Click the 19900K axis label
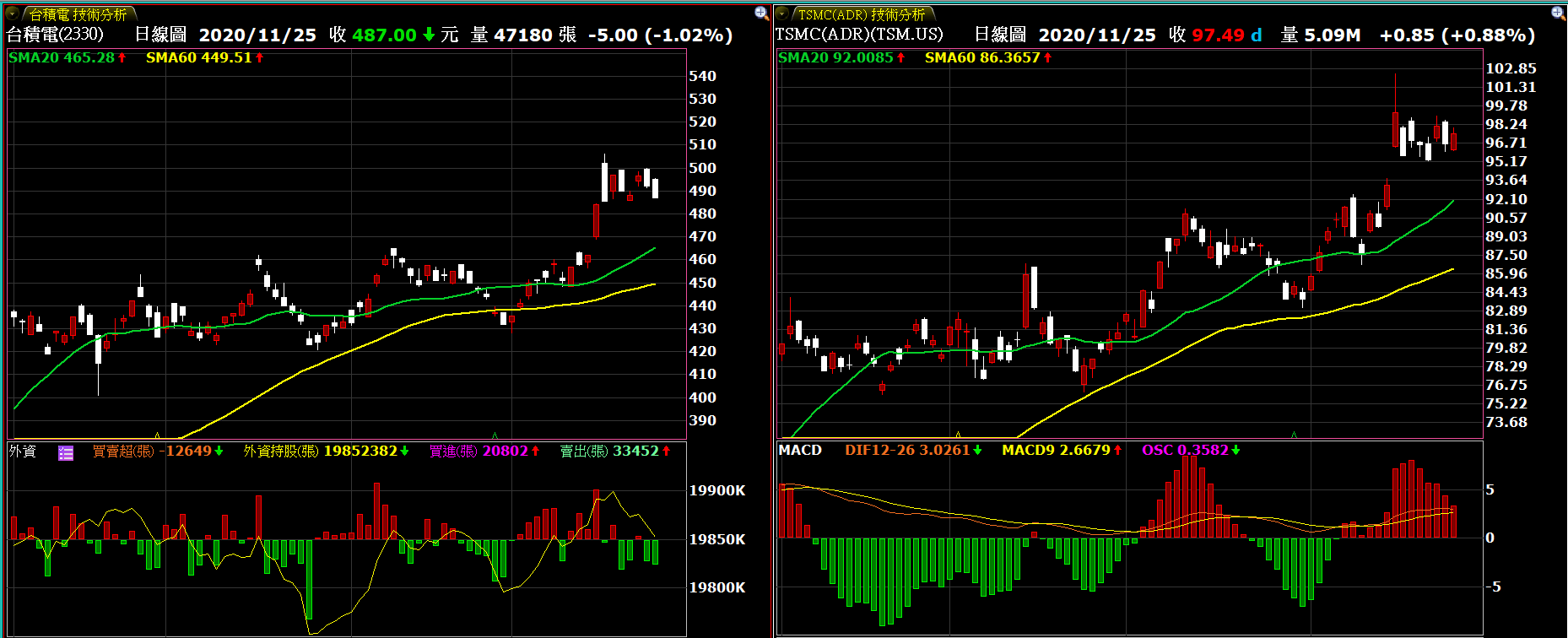 point(717,490)
